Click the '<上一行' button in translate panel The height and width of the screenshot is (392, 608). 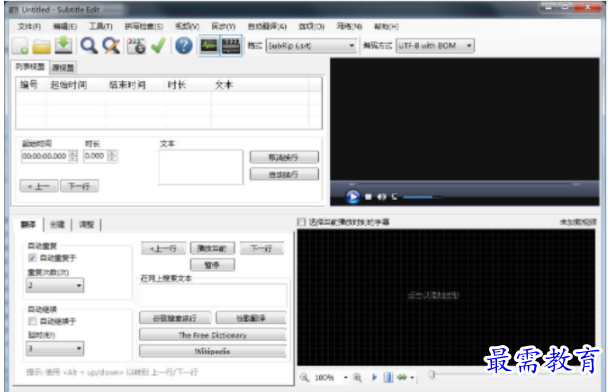[163, 249]
